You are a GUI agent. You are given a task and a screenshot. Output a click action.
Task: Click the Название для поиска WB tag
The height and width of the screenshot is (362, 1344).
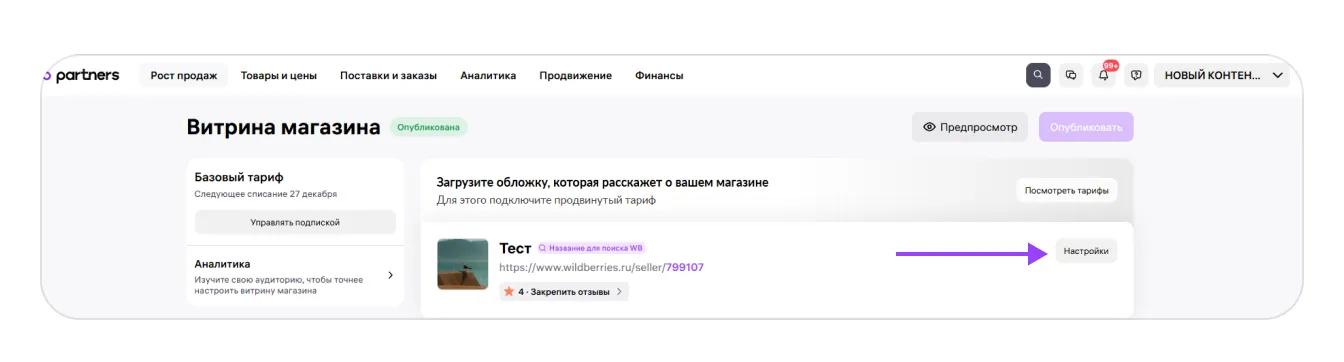[x=592, y=248]
